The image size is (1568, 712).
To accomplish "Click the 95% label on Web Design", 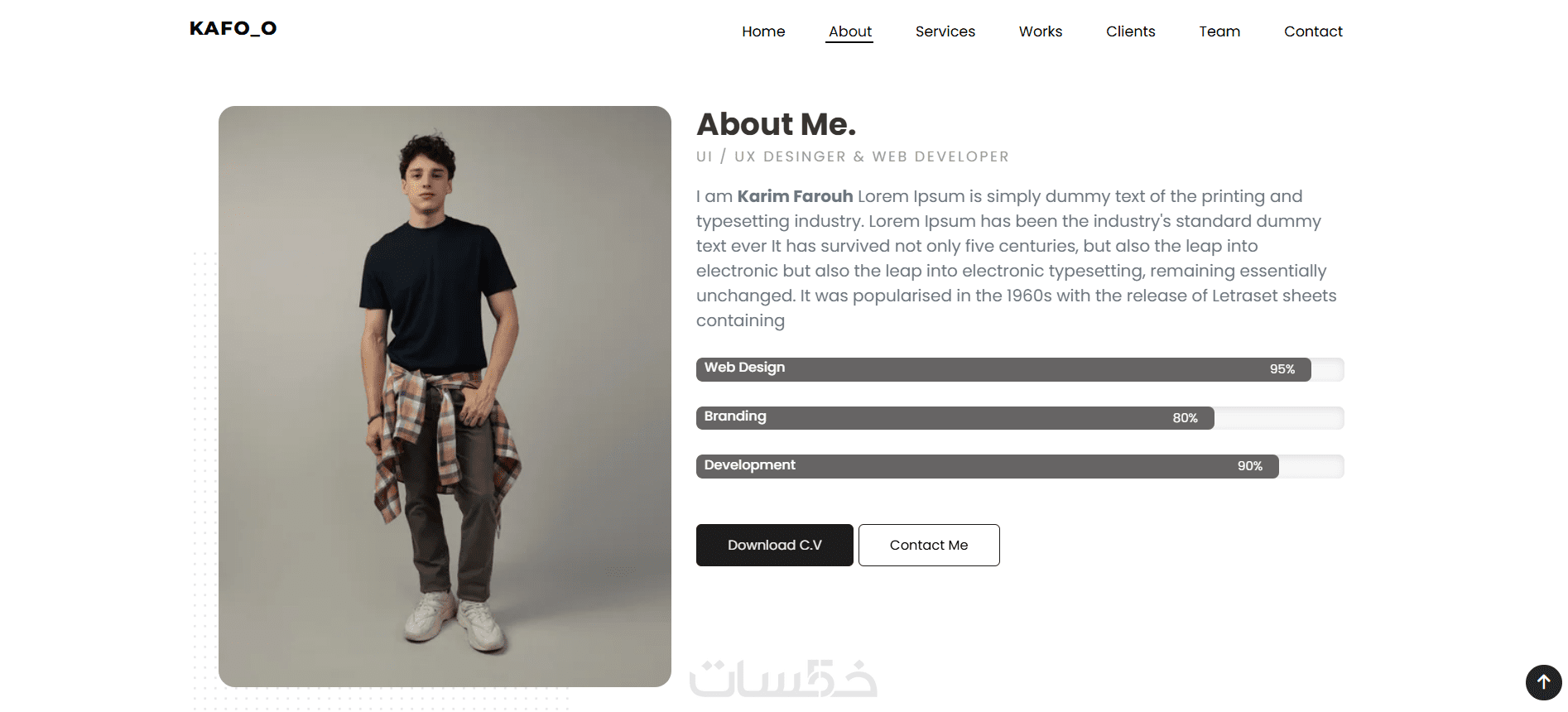I will tap(1282, 369).
